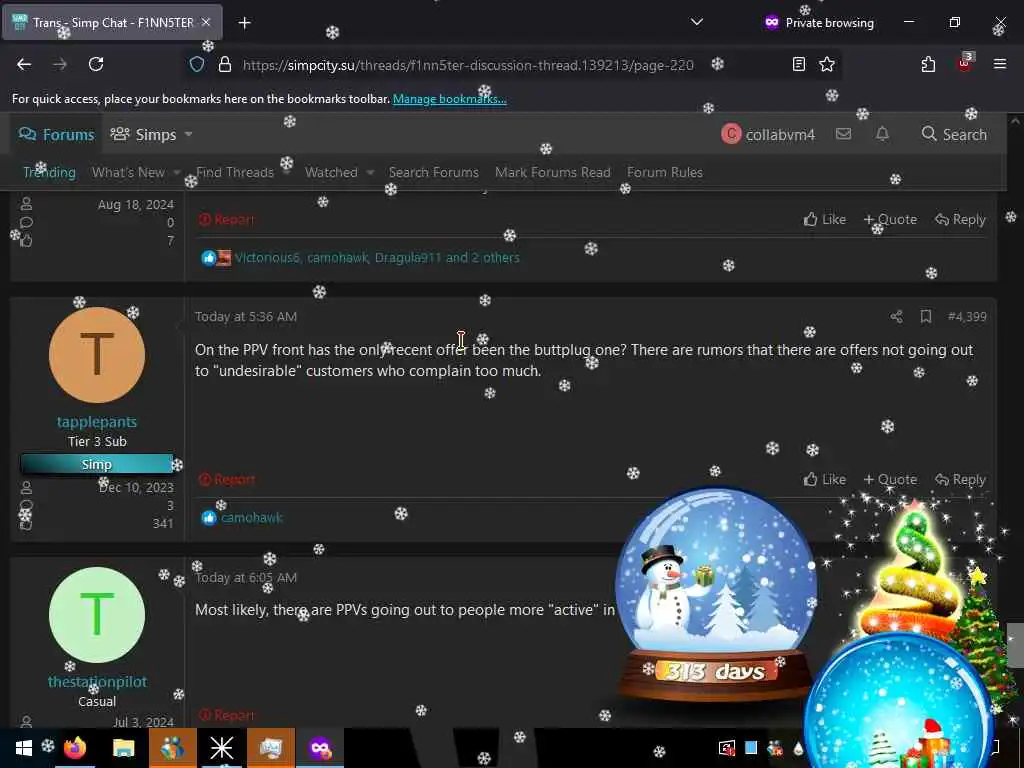The width and height of the screenshot is (1024, 768).
Task: Expand the Watched dropdown arrow
Action: tap(370, 172)
